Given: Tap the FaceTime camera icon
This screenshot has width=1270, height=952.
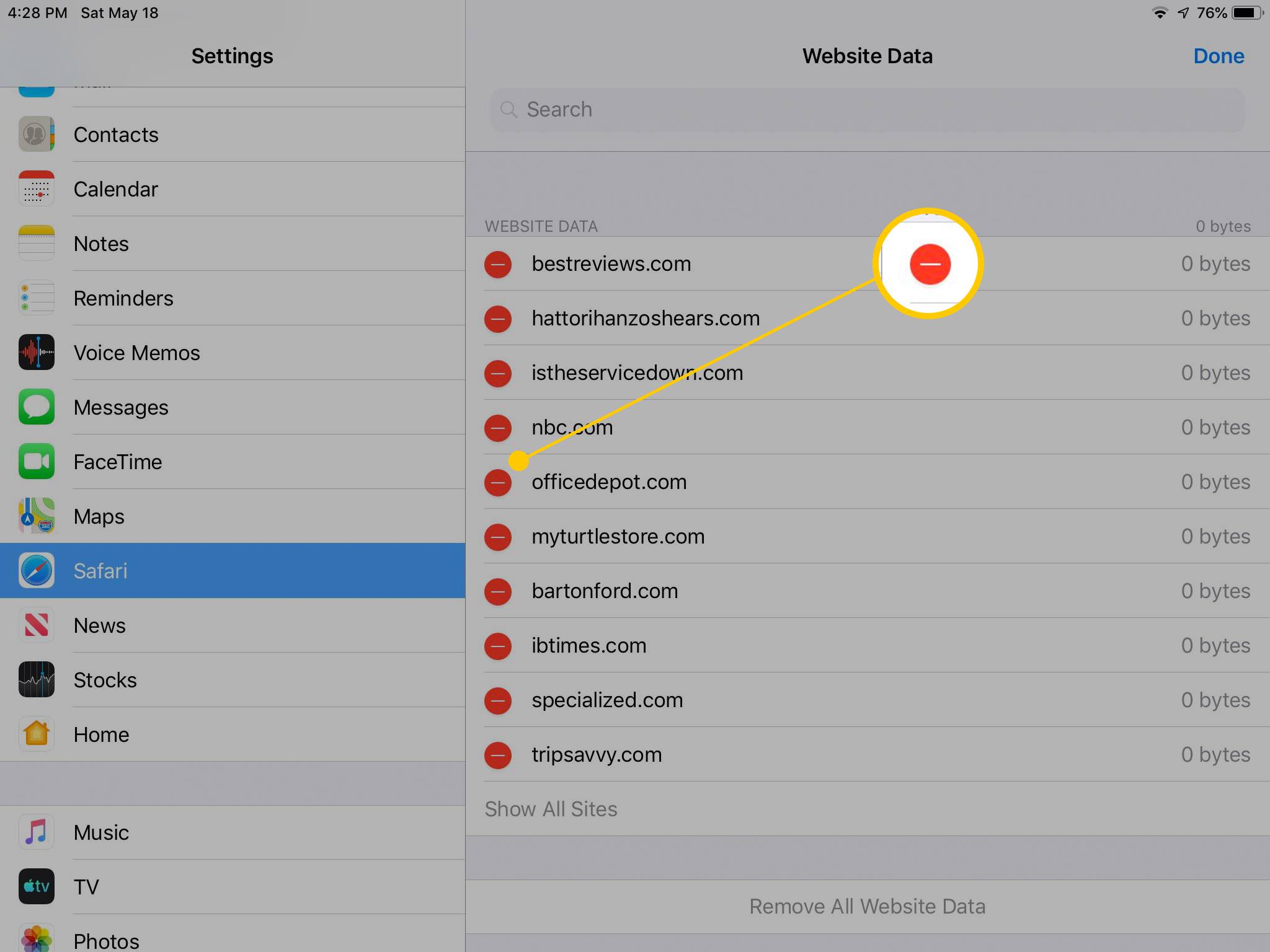Looking at the screenshot, I should 37,461.
